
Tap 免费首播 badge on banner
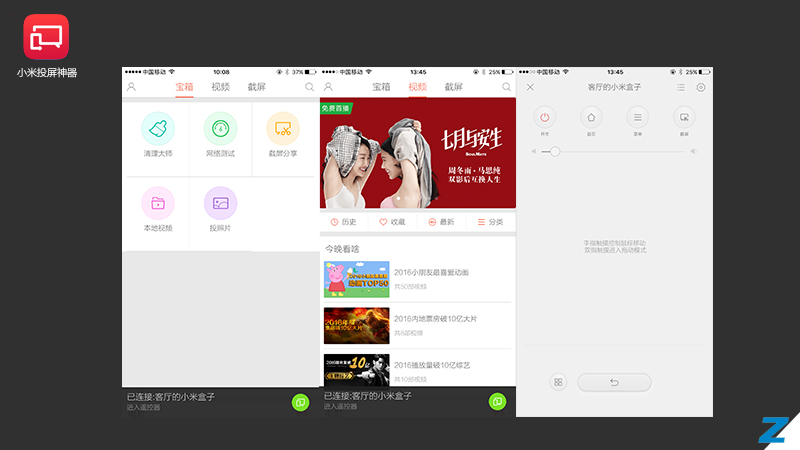[336, 109]
